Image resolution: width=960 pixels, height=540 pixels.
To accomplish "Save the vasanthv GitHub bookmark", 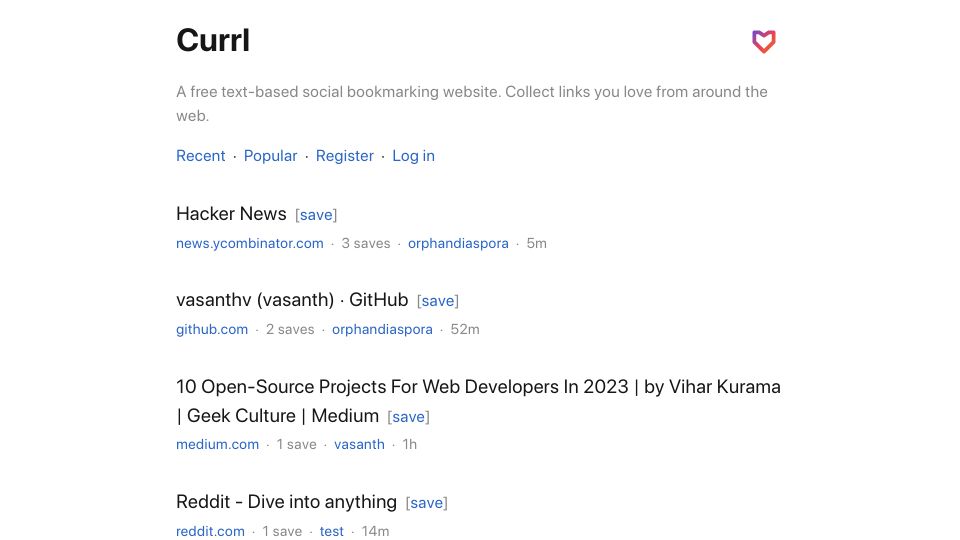I will point(438,301).
